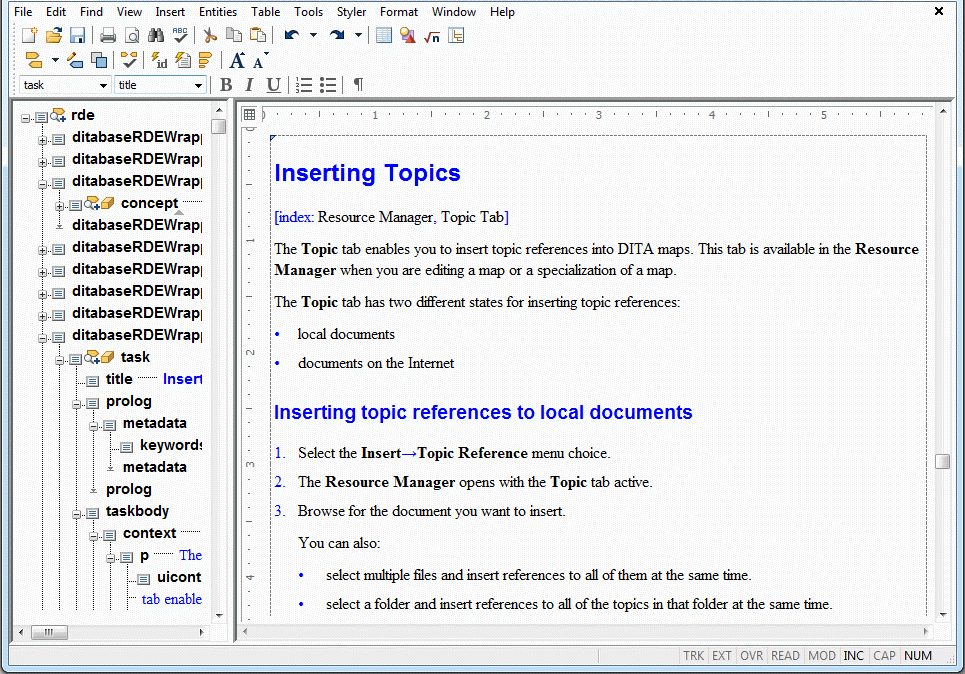Paste from the clipboard
The image size is (965, 674).
(258, 36)
